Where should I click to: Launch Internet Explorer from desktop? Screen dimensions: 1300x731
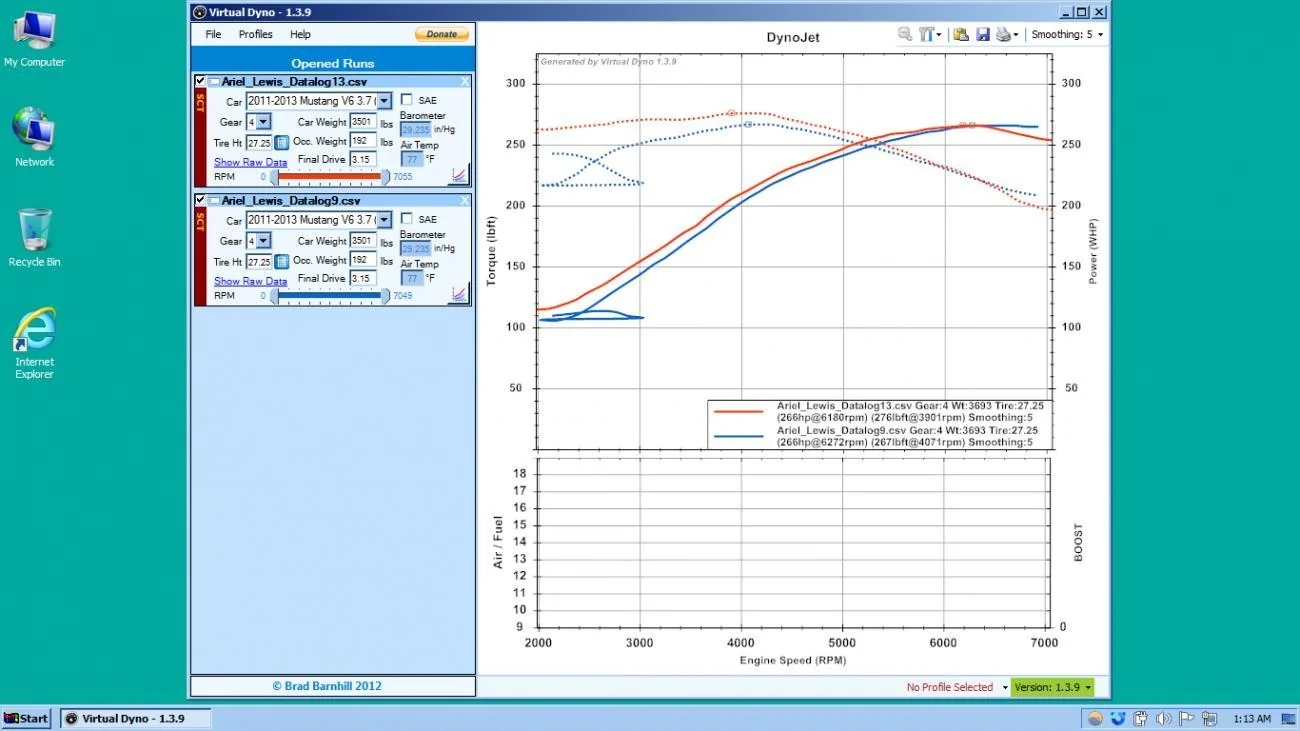click(x=34, y=344)
